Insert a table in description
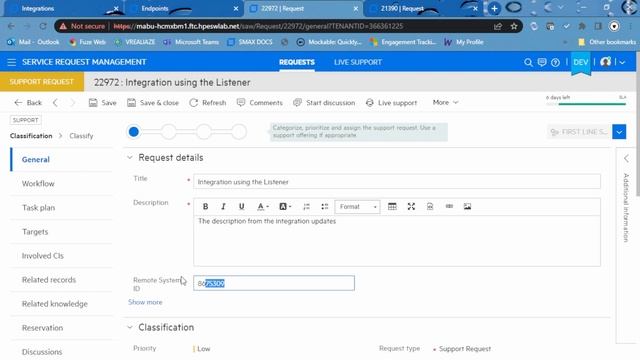This screenshot has height=360, width=640. coord(392,207)
